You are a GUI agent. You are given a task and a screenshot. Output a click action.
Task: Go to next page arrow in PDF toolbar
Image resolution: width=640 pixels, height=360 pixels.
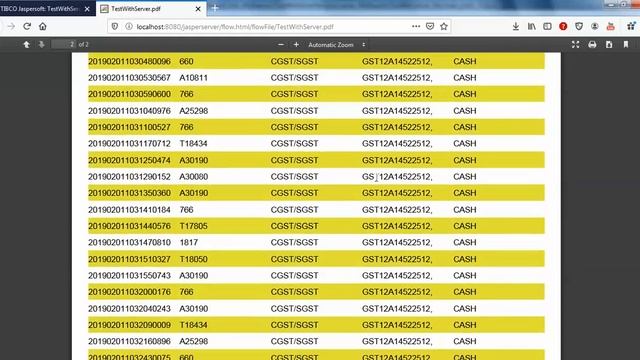pyautogui.click(x=41, y=44)
